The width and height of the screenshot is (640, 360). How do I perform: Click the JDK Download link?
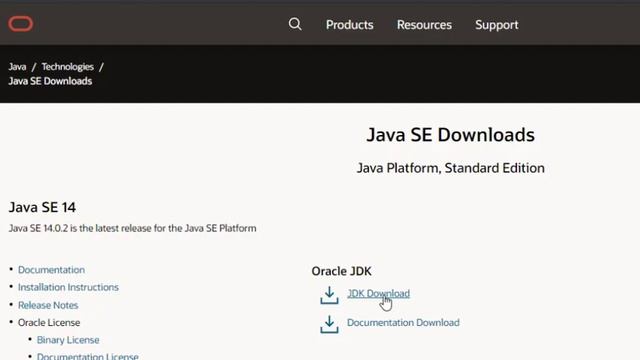point(378,293)
